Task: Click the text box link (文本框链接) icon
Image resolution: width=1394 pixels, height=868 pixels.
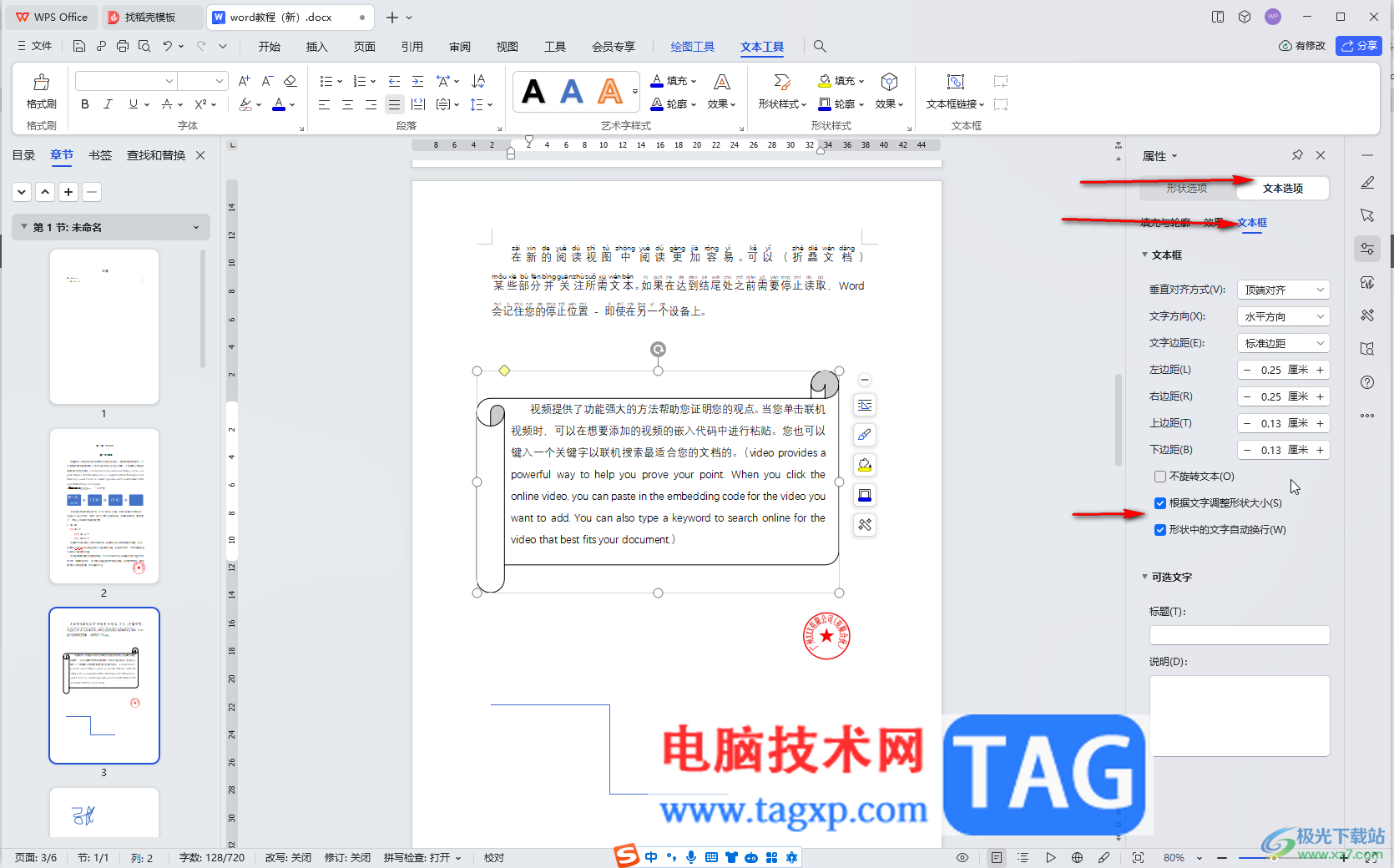Action: click(956, 82)
